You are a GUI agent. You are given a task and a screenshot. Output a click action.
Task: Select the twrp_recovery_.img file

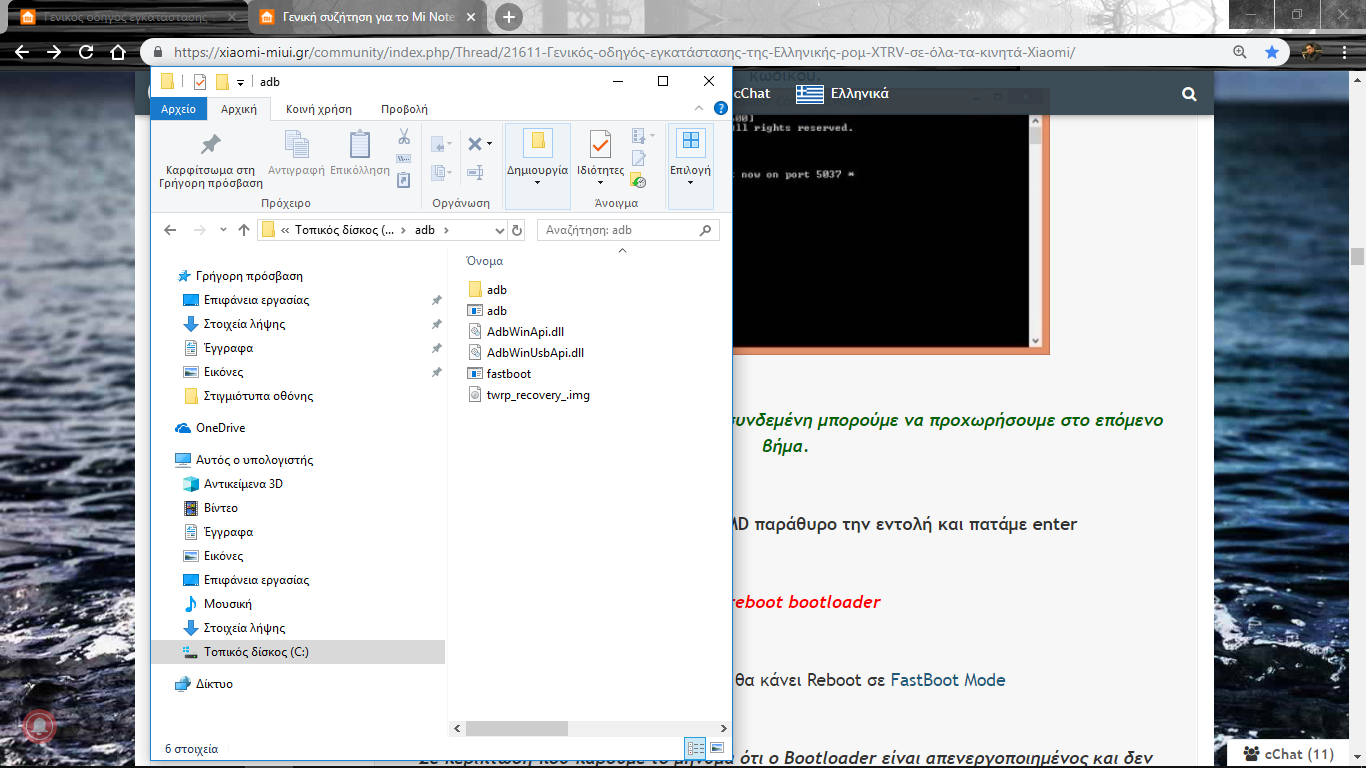click(x=537, y=395)
